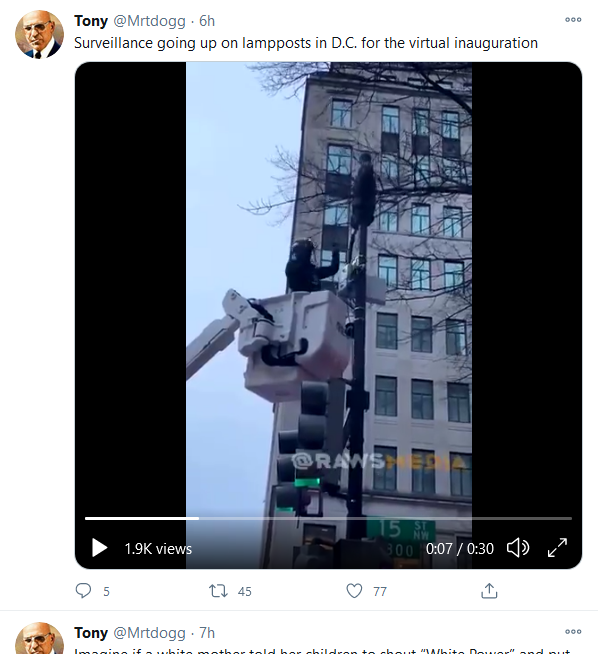Click the @Mrtdogg handle on second tweet

149,633
